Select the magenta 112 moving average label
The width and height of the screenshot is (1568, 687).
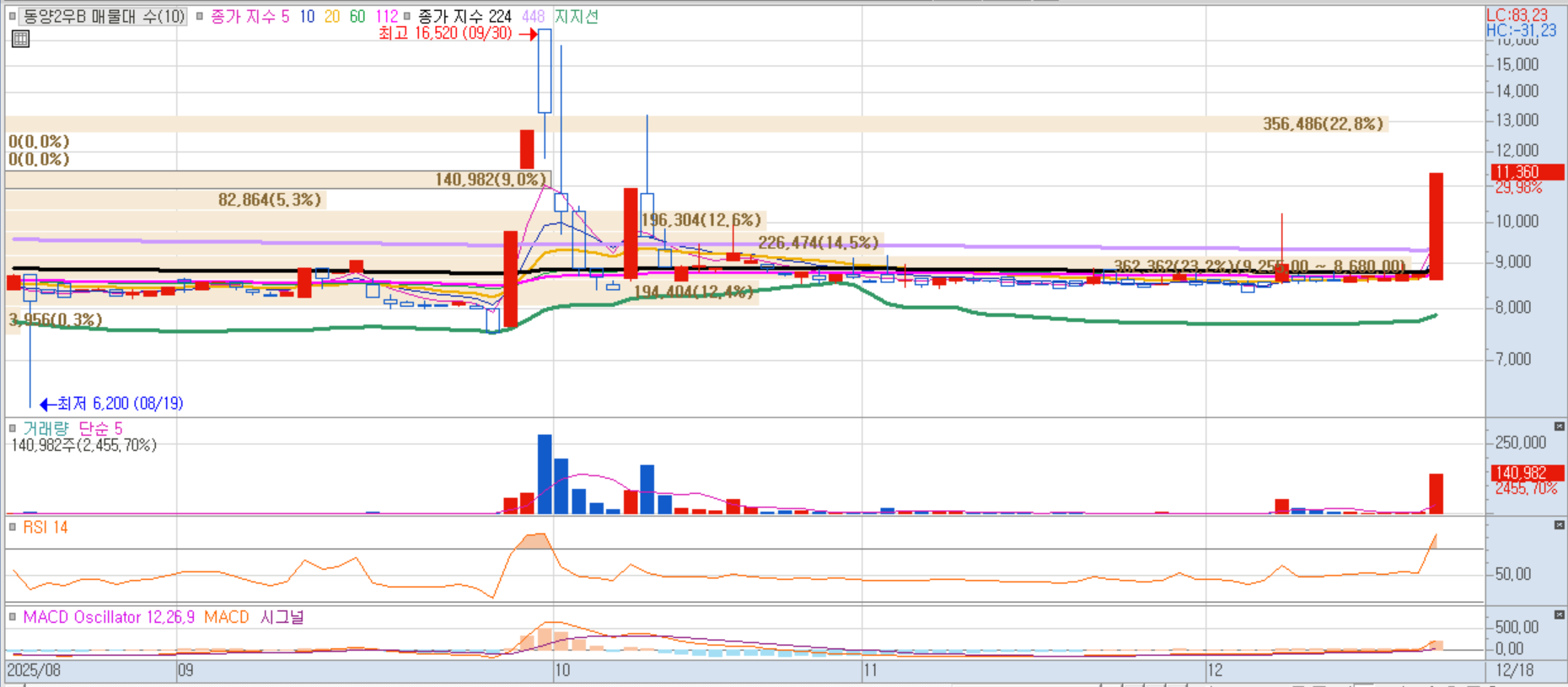[x=387, y=16]
